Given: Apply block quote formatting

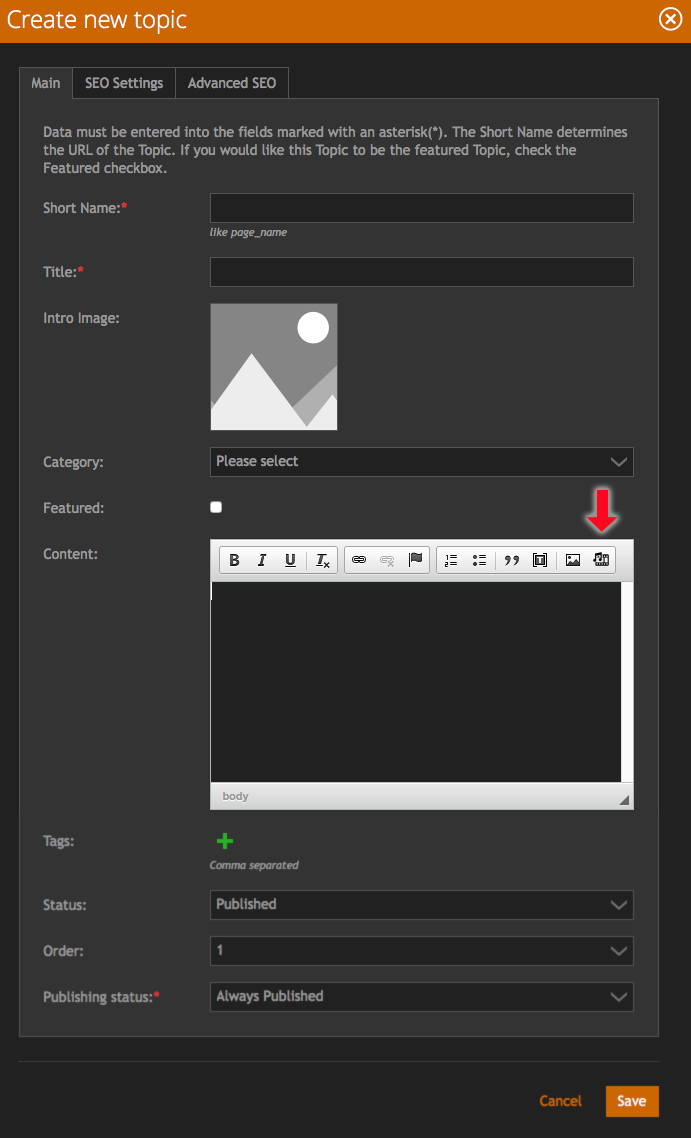Looking at the screenshot, I should [512, 560].
